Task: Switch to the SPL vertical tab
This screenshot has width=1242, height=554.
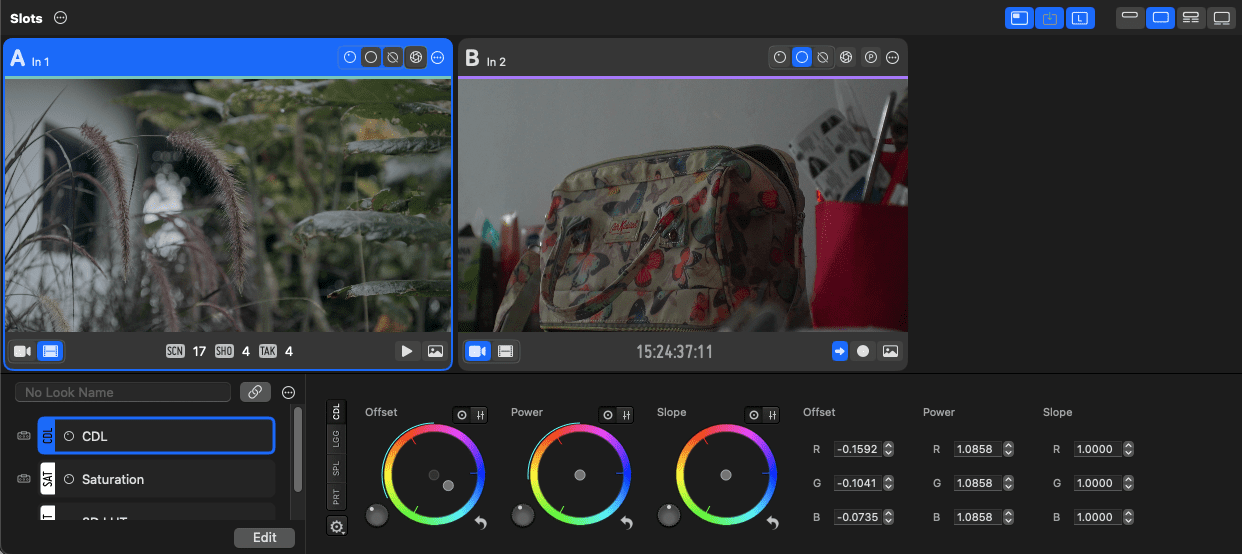Action: tap(336, 469)
